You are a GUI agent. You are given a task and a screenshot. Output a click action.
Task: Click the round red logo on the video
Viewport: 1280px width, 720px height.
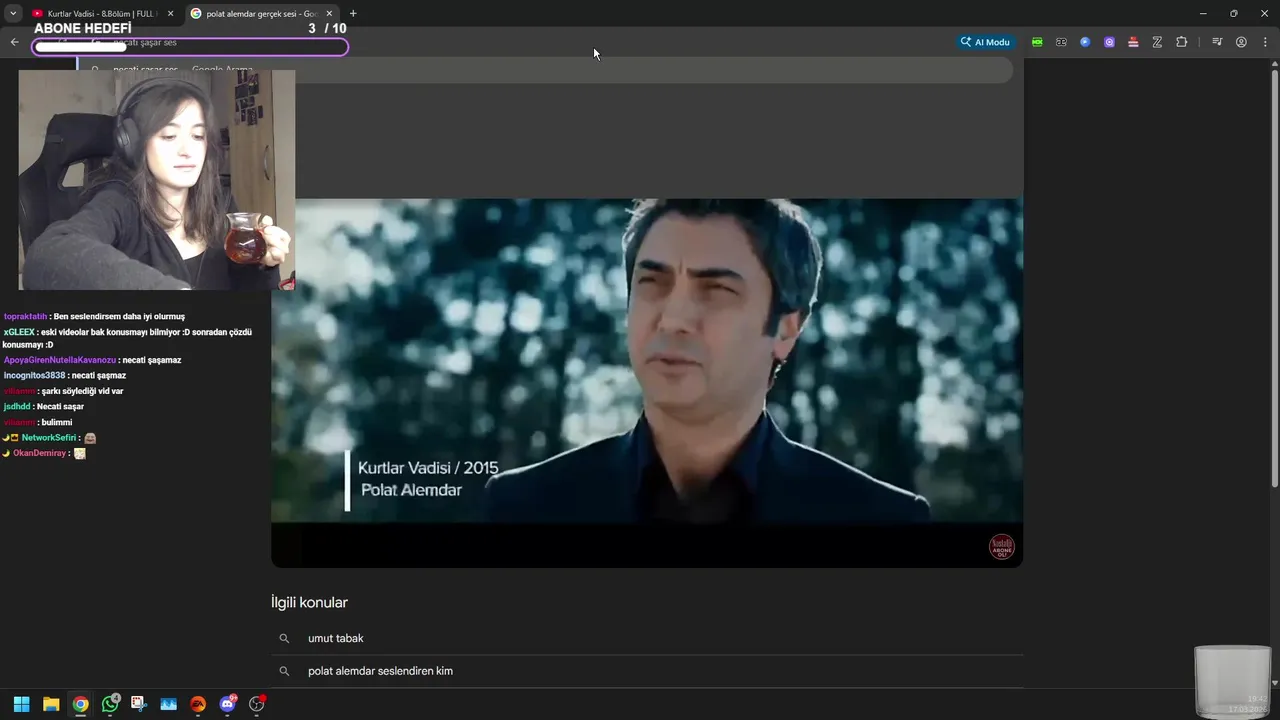pyautogui.click(x=1001, y=547)
